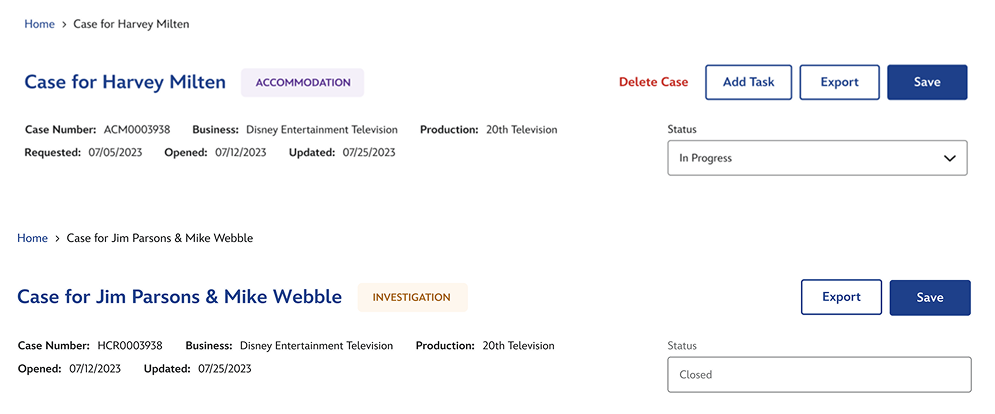The width and height of the screenshot is (995, 414).
Task: Click the breadcrumb chevron above Harvey Milten case
Action: [64, 24]
